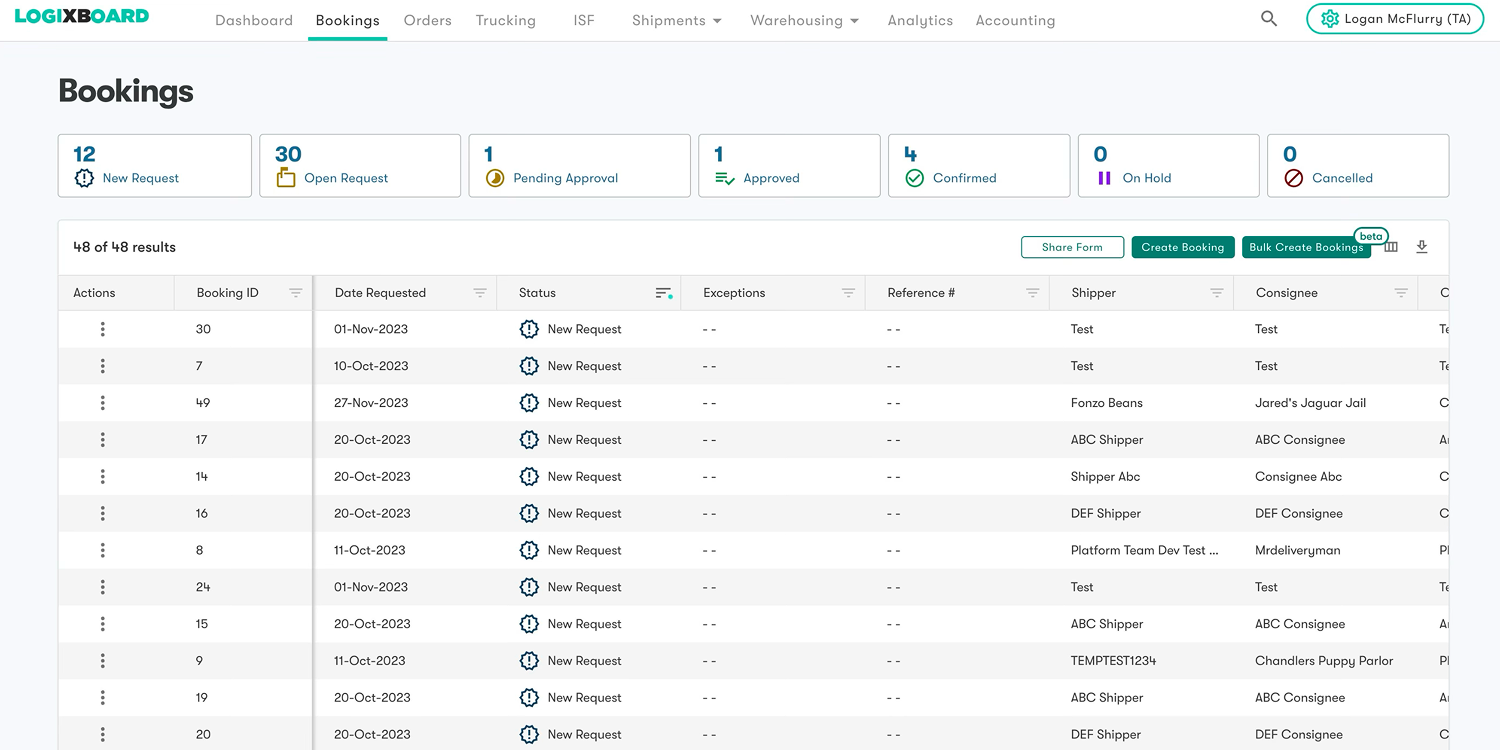Open actions menu for booking 24
The height and width of the screenshot is (751, 1500).
pos(103,587)
